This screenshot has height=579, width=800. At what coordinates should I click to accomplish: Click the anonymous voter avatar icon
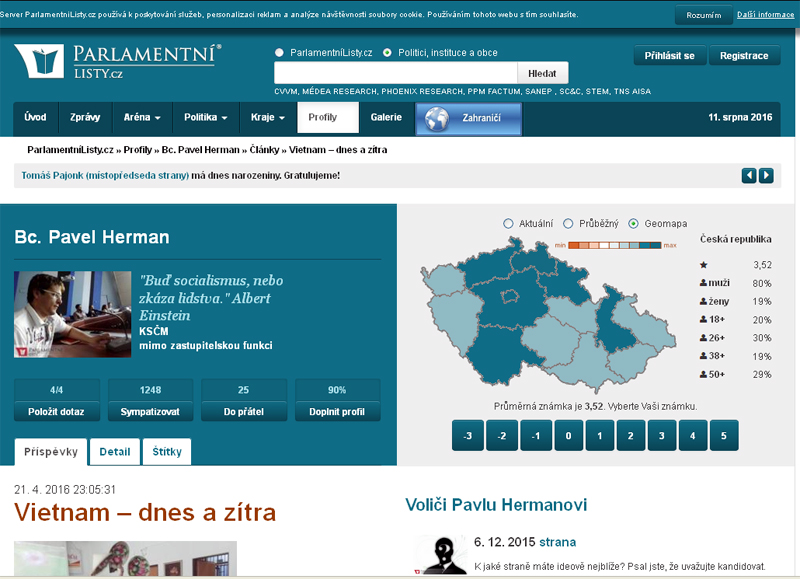click(441, 555)
